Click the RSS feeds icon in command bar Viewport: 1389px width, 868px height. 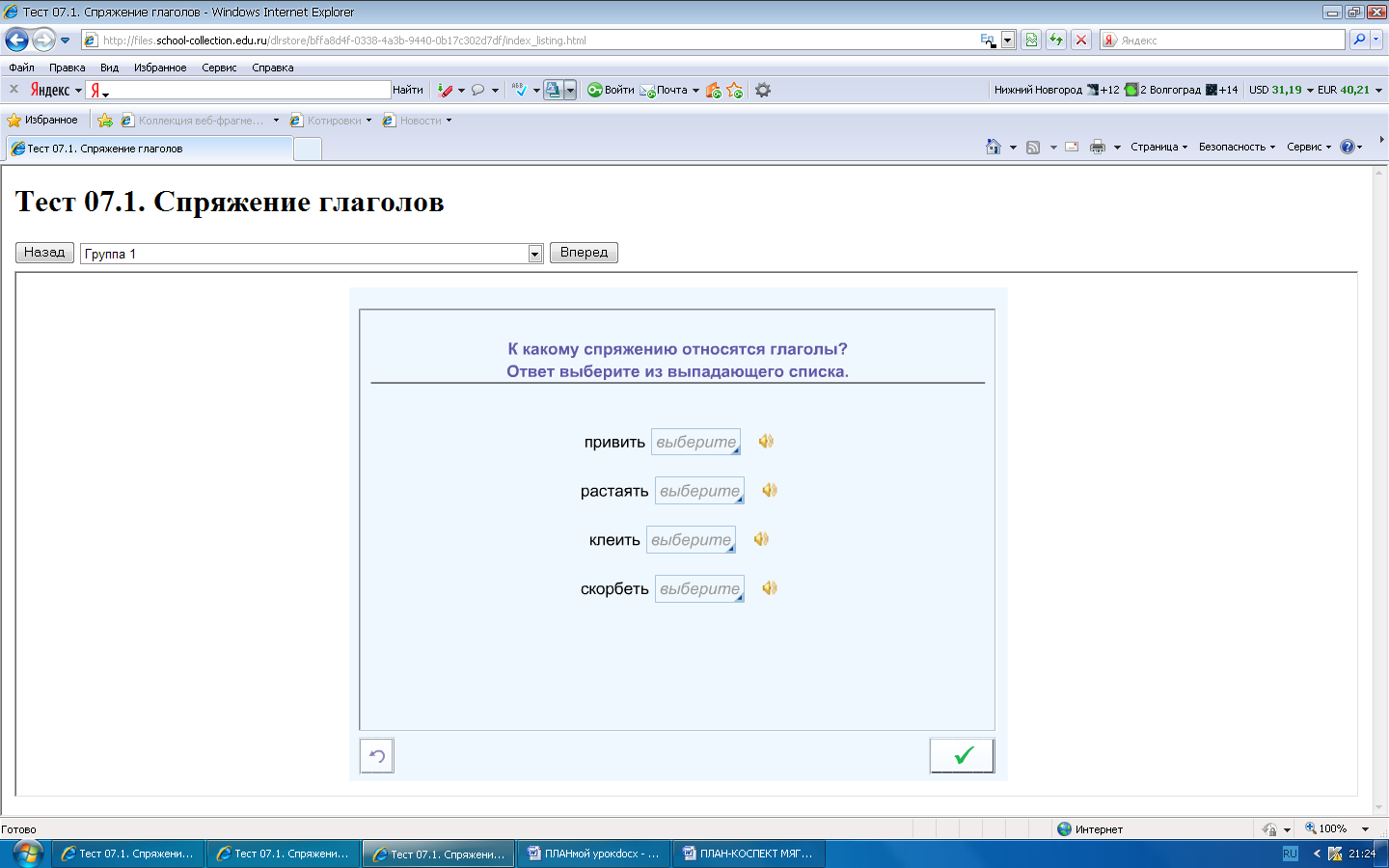1033,148
